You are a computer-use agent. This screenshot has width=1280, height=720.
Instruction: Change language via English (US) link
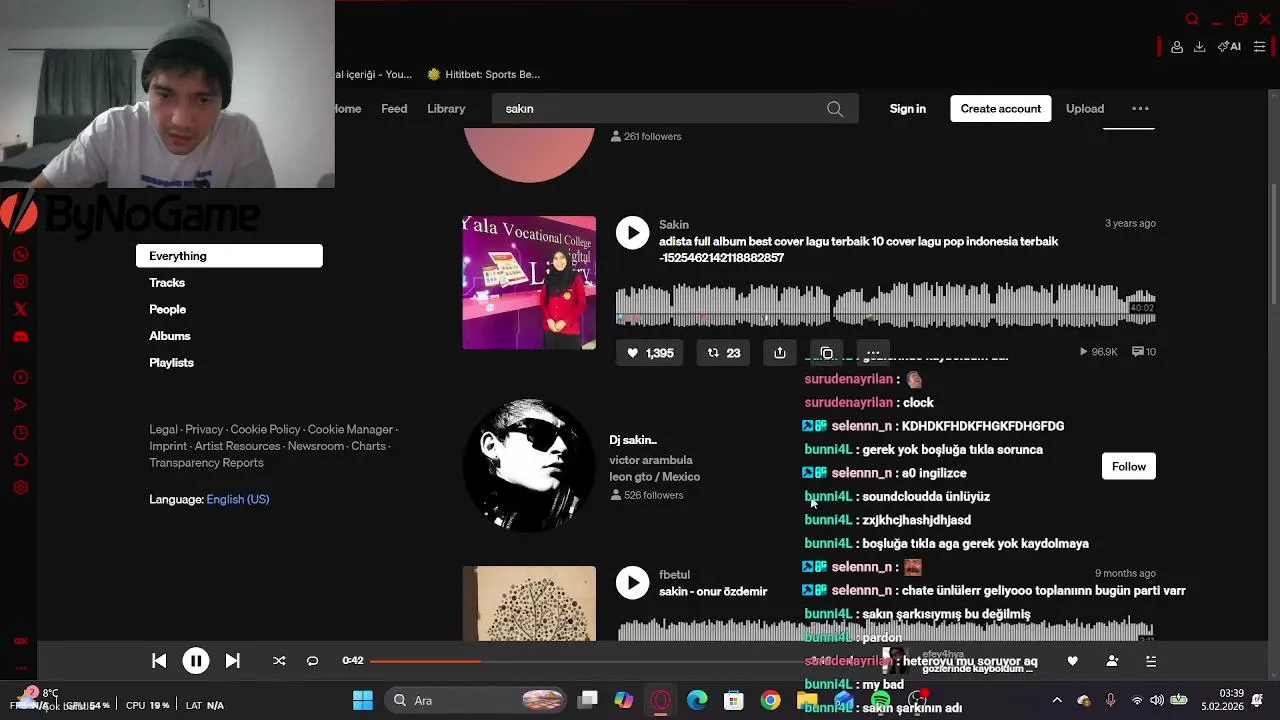point(238,499)
